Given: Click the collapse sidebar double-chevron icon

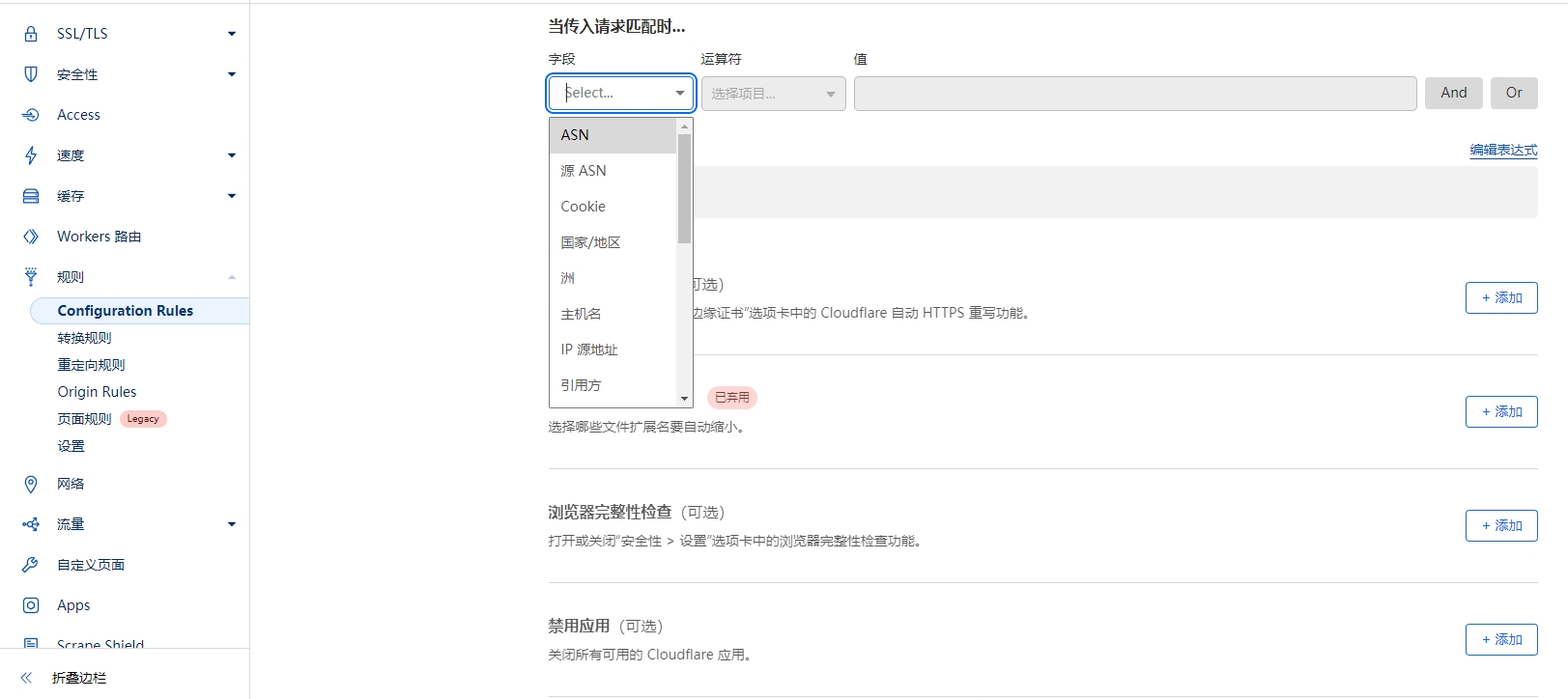Looking at the screenshot, I should [x=26, y=678].
